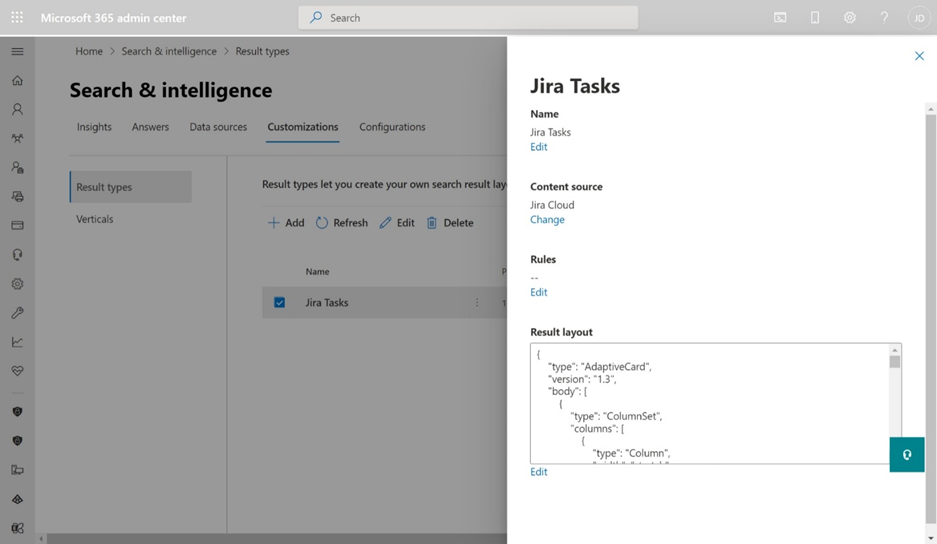Toggle the hamburger navigation menu
Viewport: 937px width, 544px height.
point(17,51)
